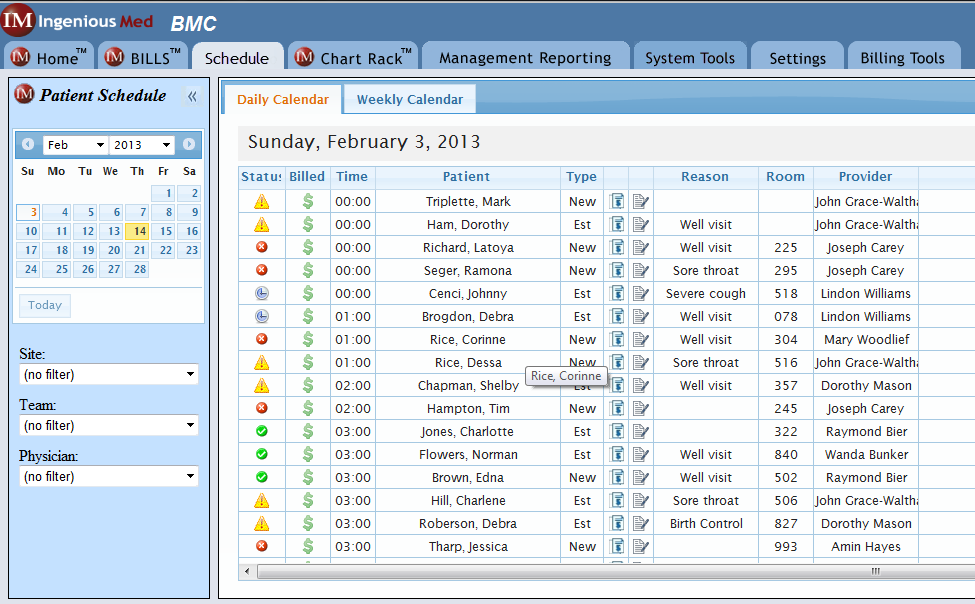Click green check status for Flowers, Norman
This screenshot has height=604, width=975.
(262, 454)
